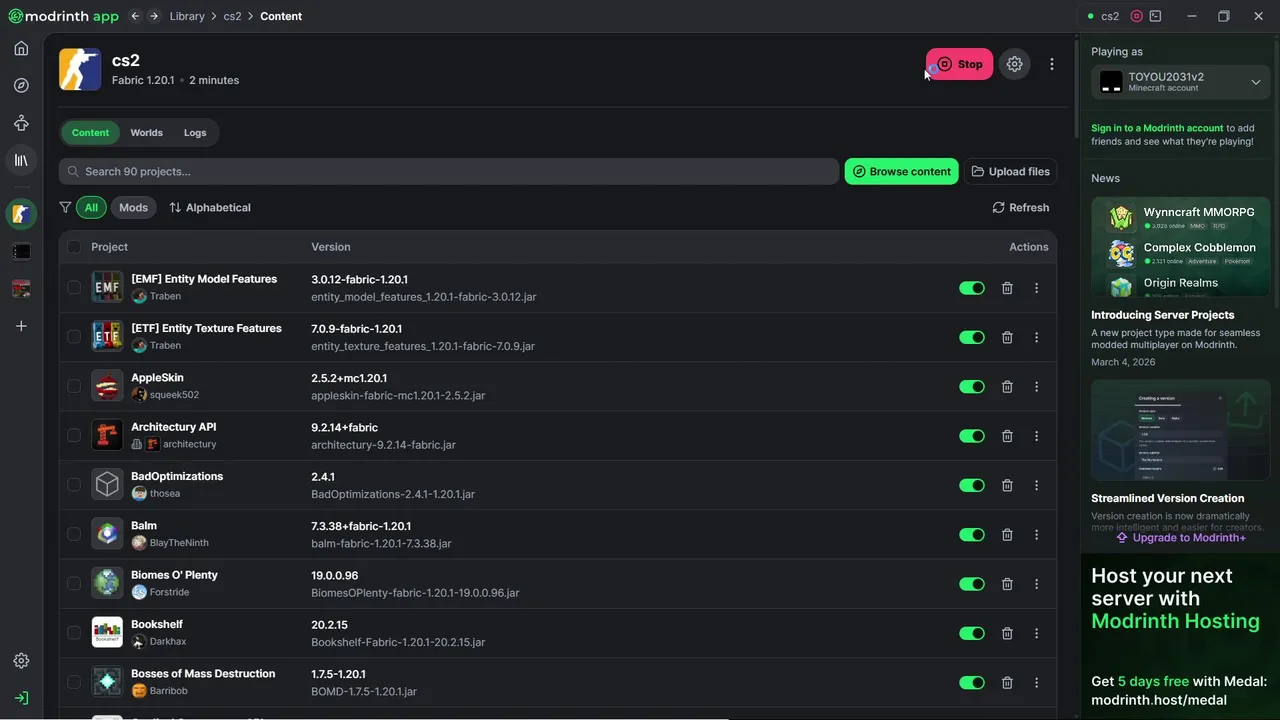Disable [ETF] Entity Texture Features mod
This screenshot has width=1280, height=720.
coord(972,337)
